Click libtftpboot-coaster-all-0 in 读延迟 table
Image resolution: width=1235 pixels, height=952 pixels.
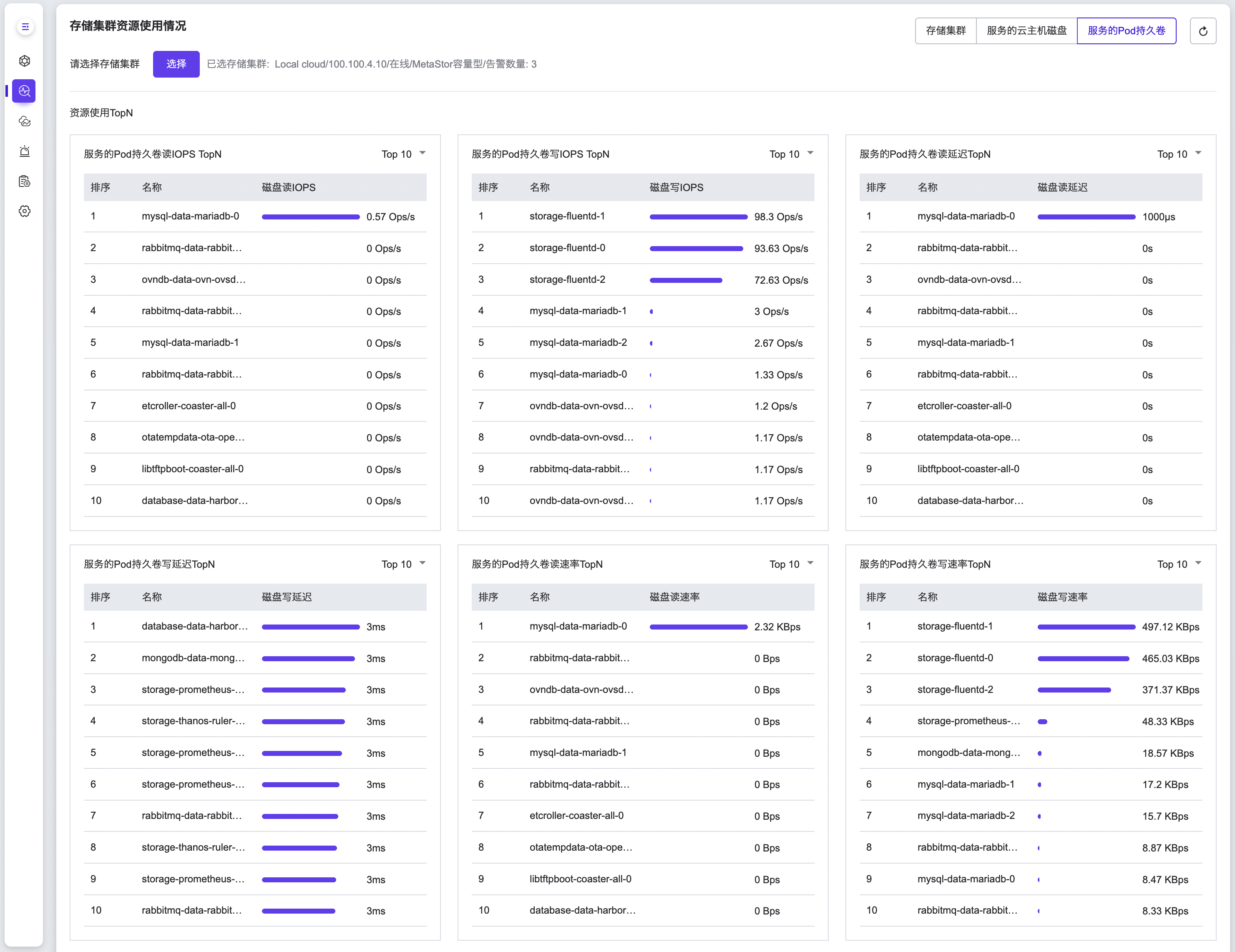(968, 469)
